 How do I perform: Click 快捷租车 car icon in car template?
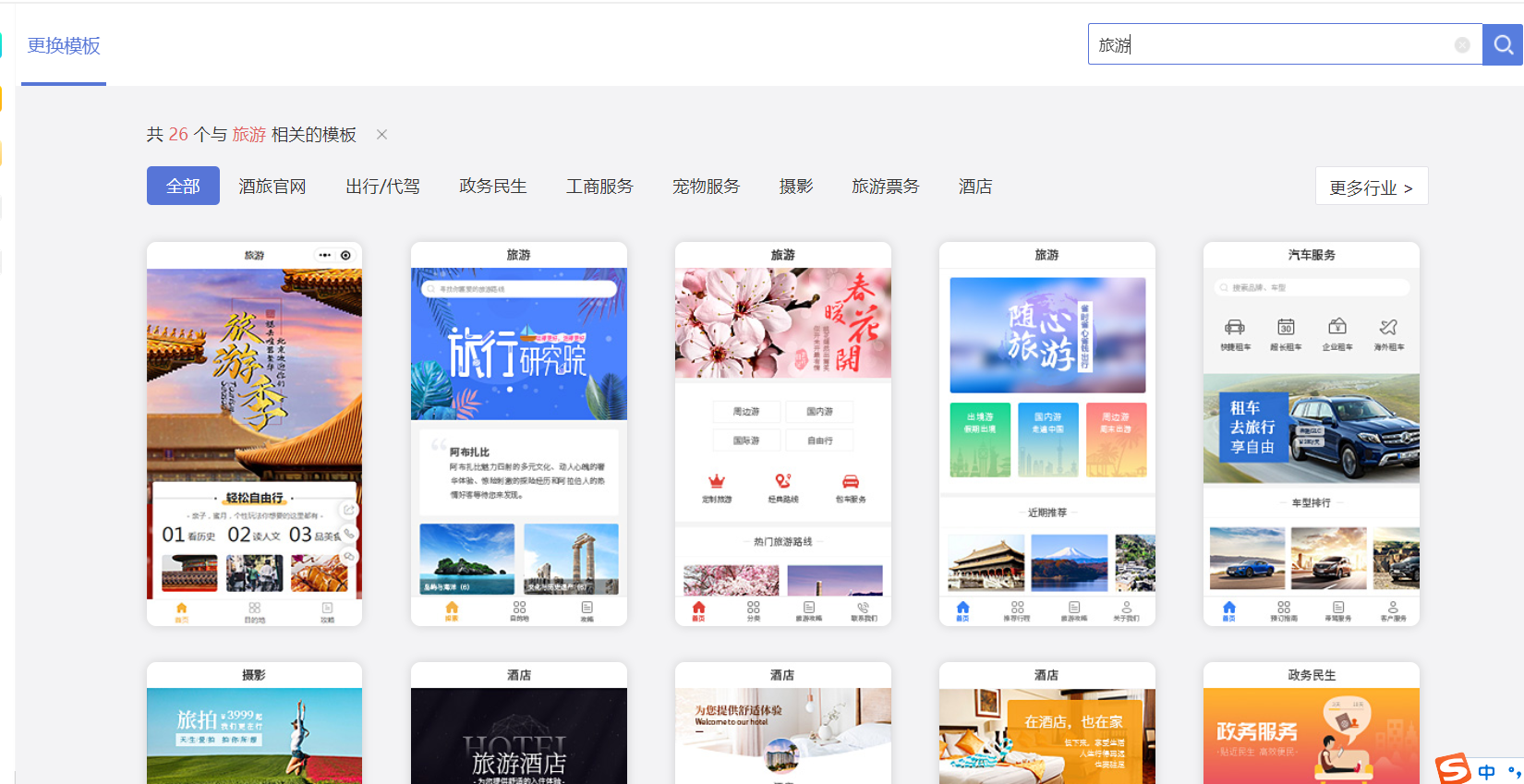click(1235, 327)
